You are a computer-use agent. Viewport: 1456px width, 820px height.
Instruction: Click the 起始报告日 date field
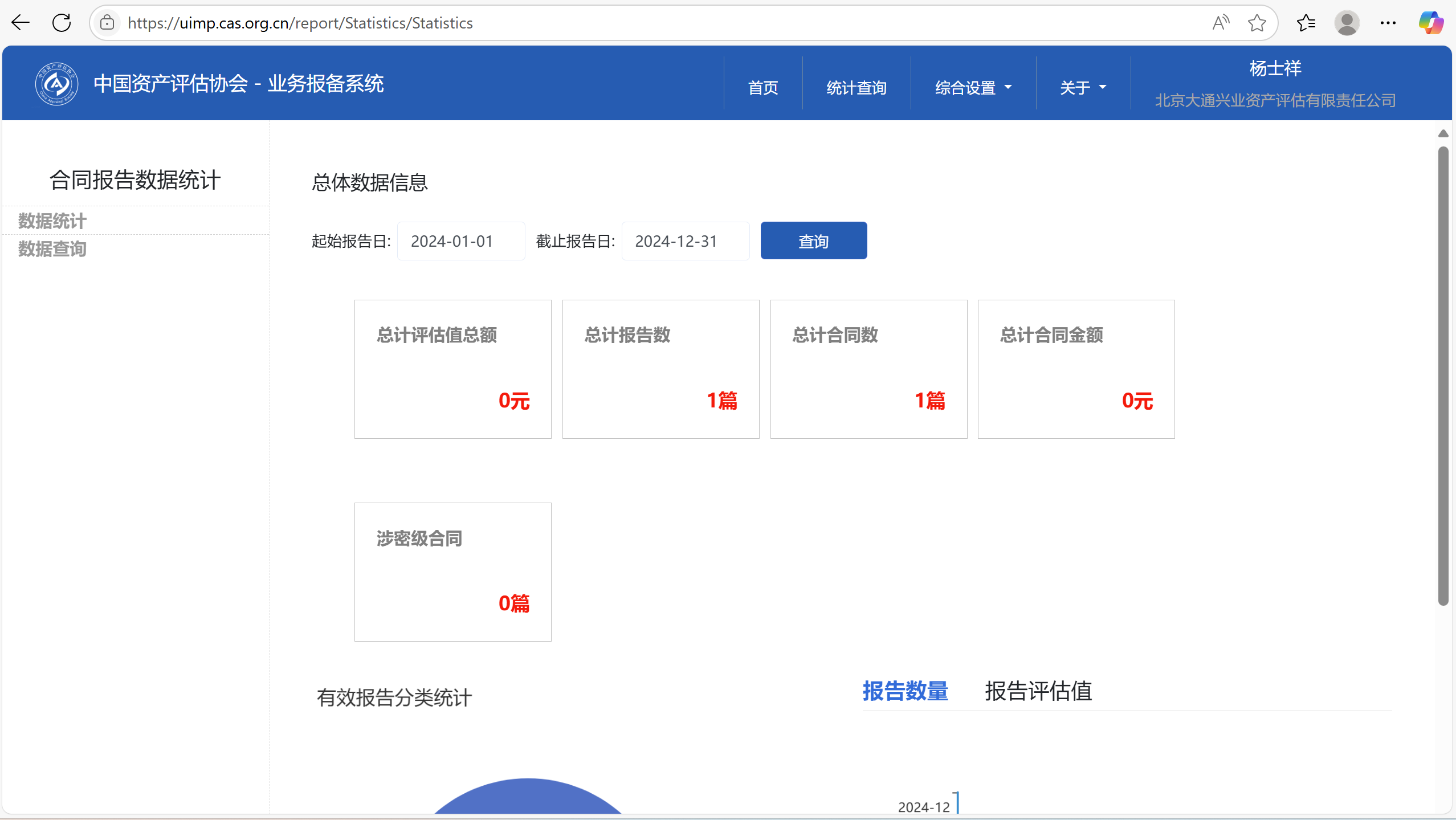[x=460, y=241]
